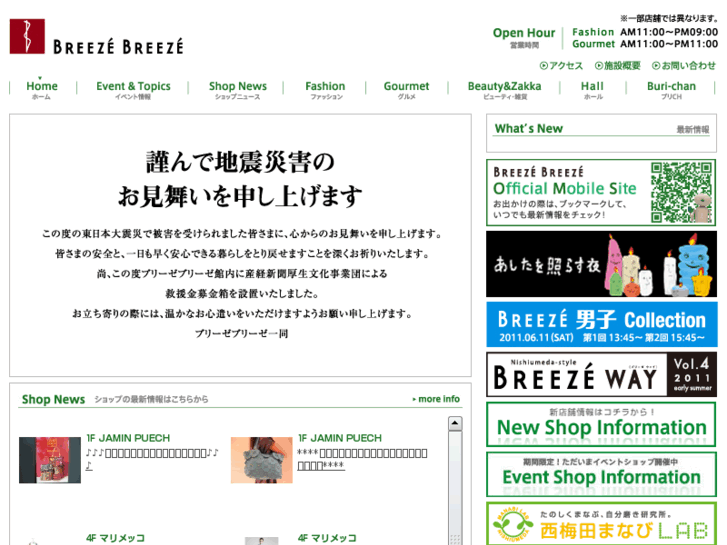Click the Shop News section heading
The height and width of the screenshot is (545, 727).
53,399
